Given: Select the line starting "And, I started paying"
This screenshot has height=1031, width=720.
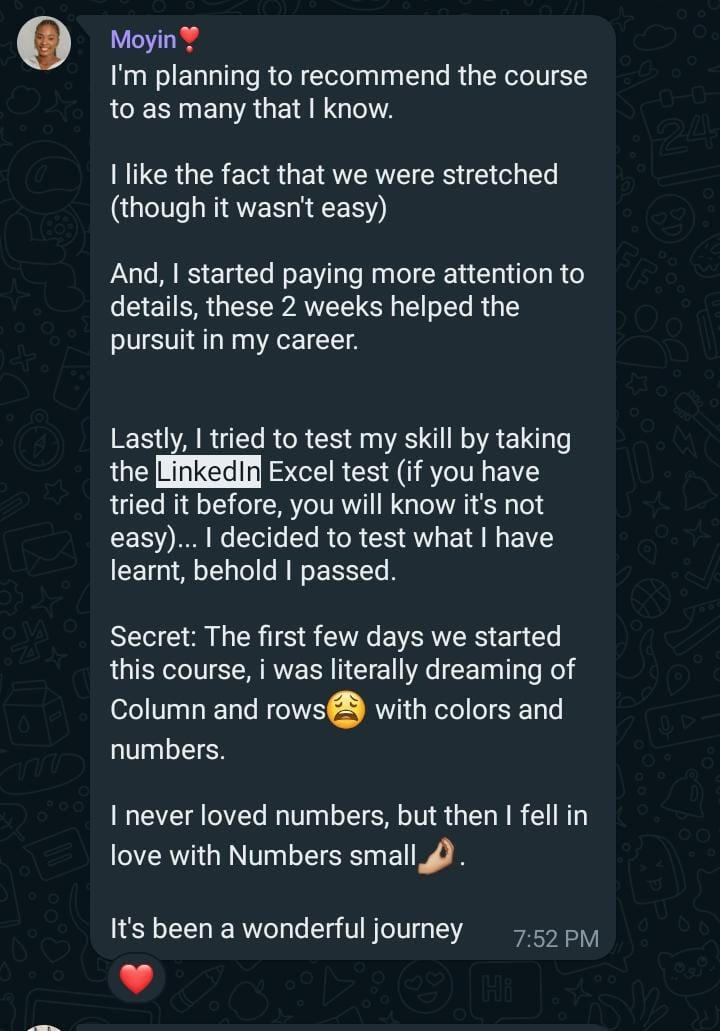Looking at the screenshot, I should 347,274.
